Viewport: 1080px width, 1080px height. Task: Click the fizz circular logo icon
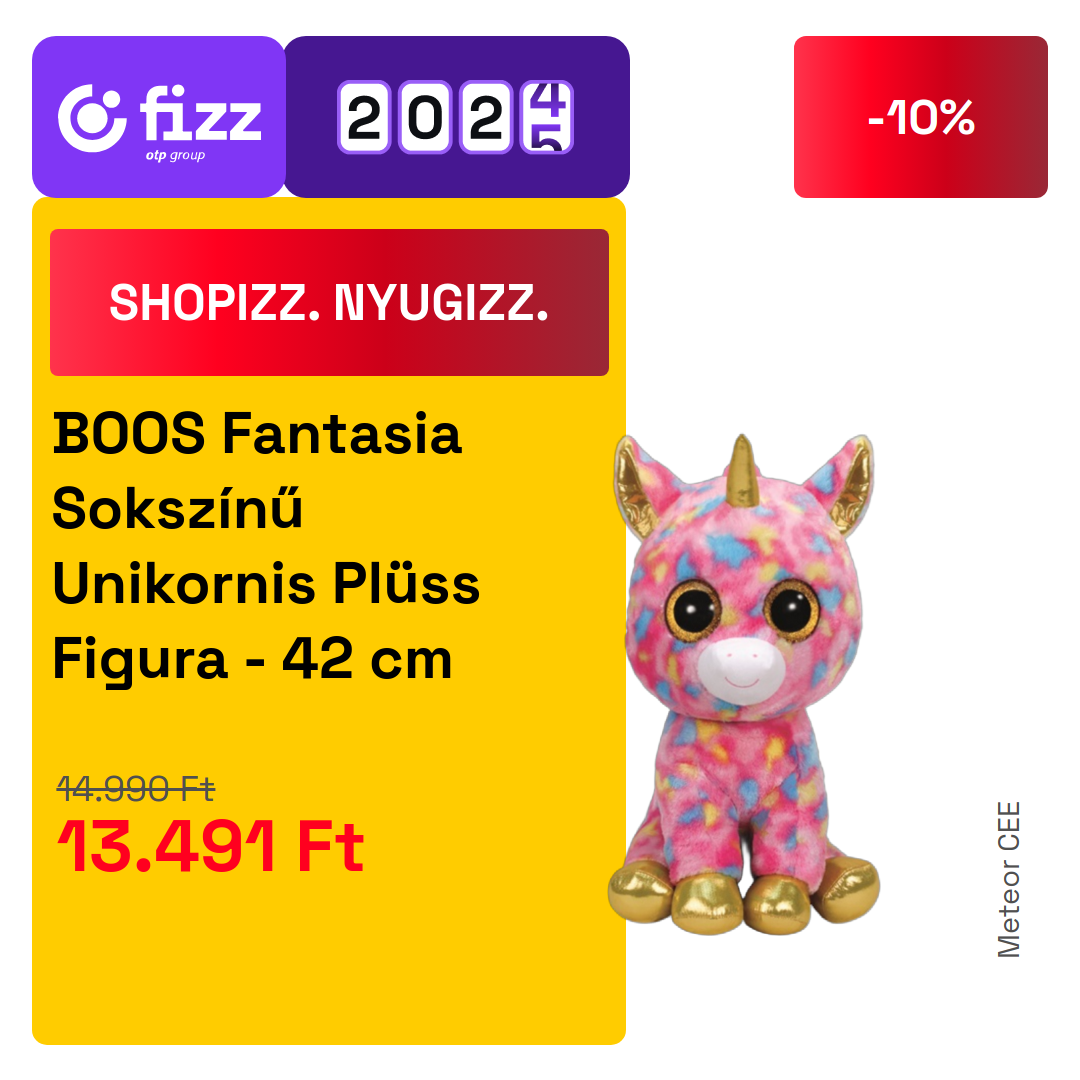92,118
